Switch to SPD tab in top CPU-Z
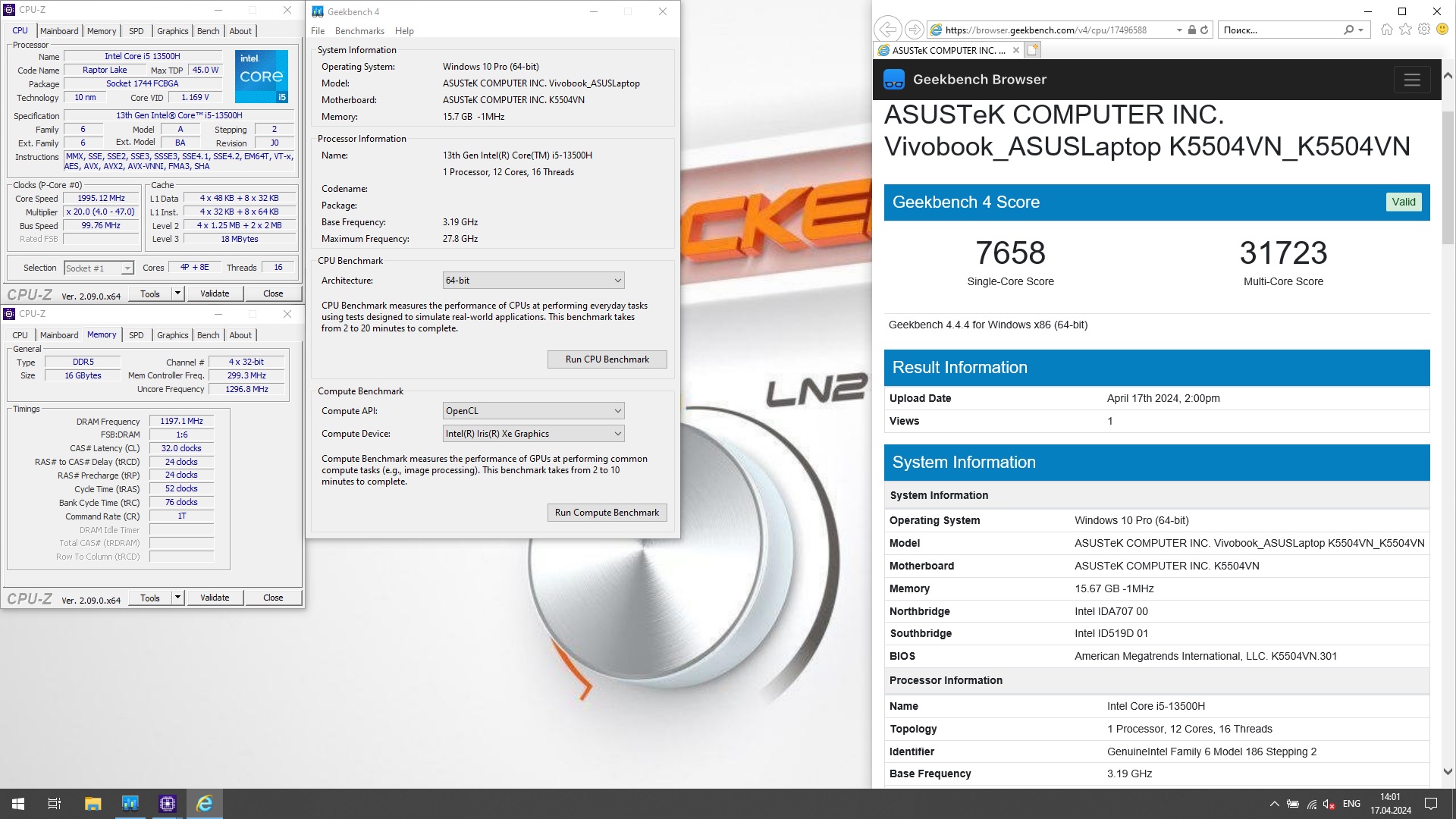The image size is (1456, 819). pos(136,31)
